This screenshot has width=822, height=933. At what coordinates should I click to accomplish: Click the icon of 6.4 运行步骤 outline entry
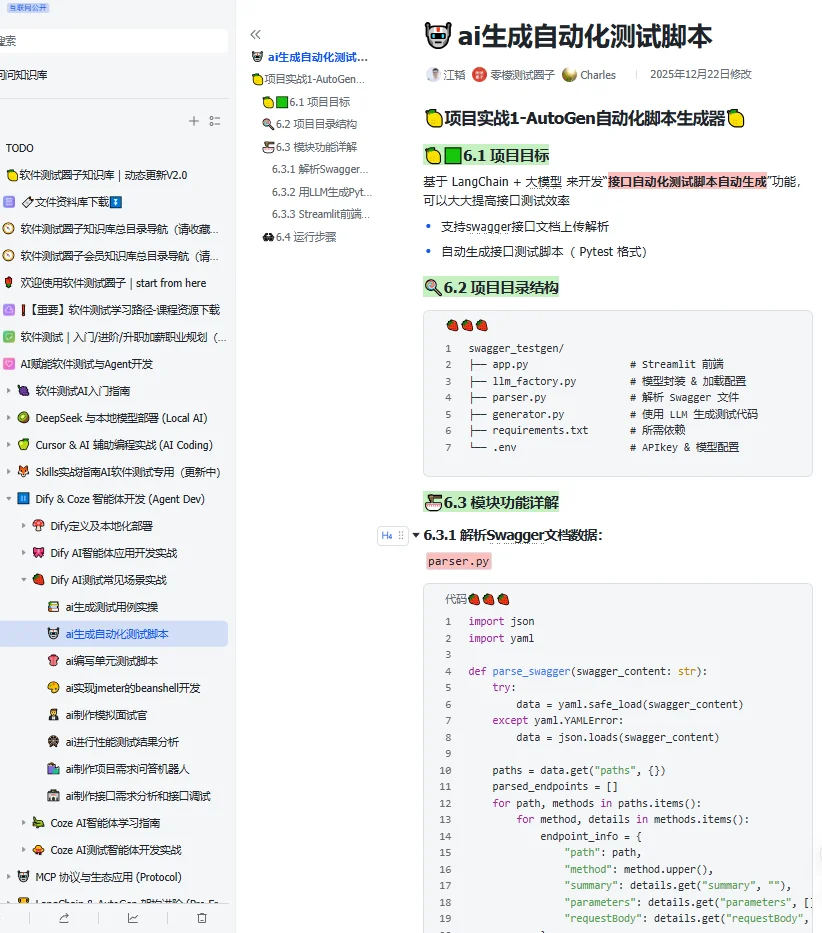(x=268, y=237)
